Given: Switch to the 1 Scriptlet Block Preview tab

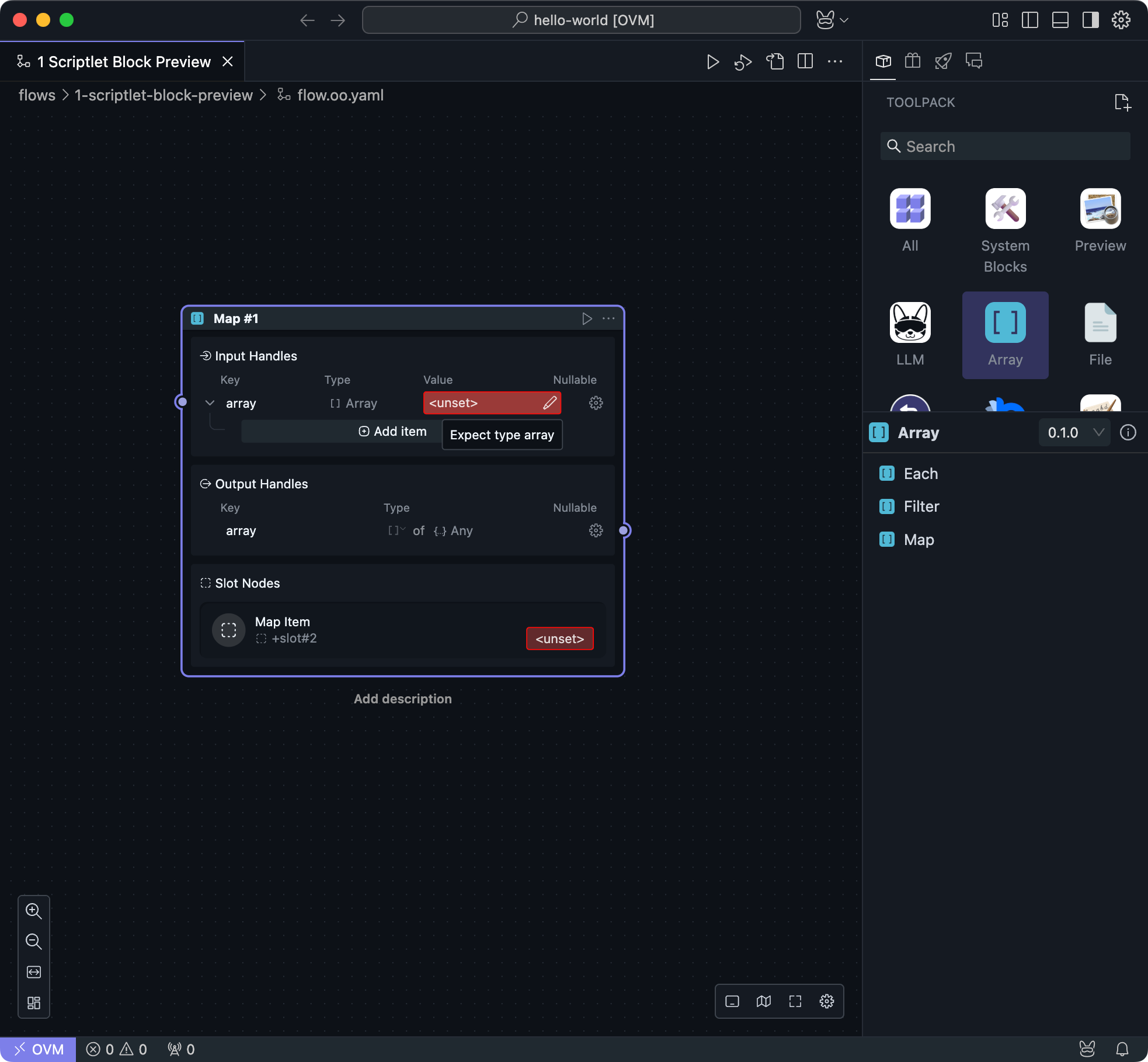Looking at the screenshot, I should 123,61.
